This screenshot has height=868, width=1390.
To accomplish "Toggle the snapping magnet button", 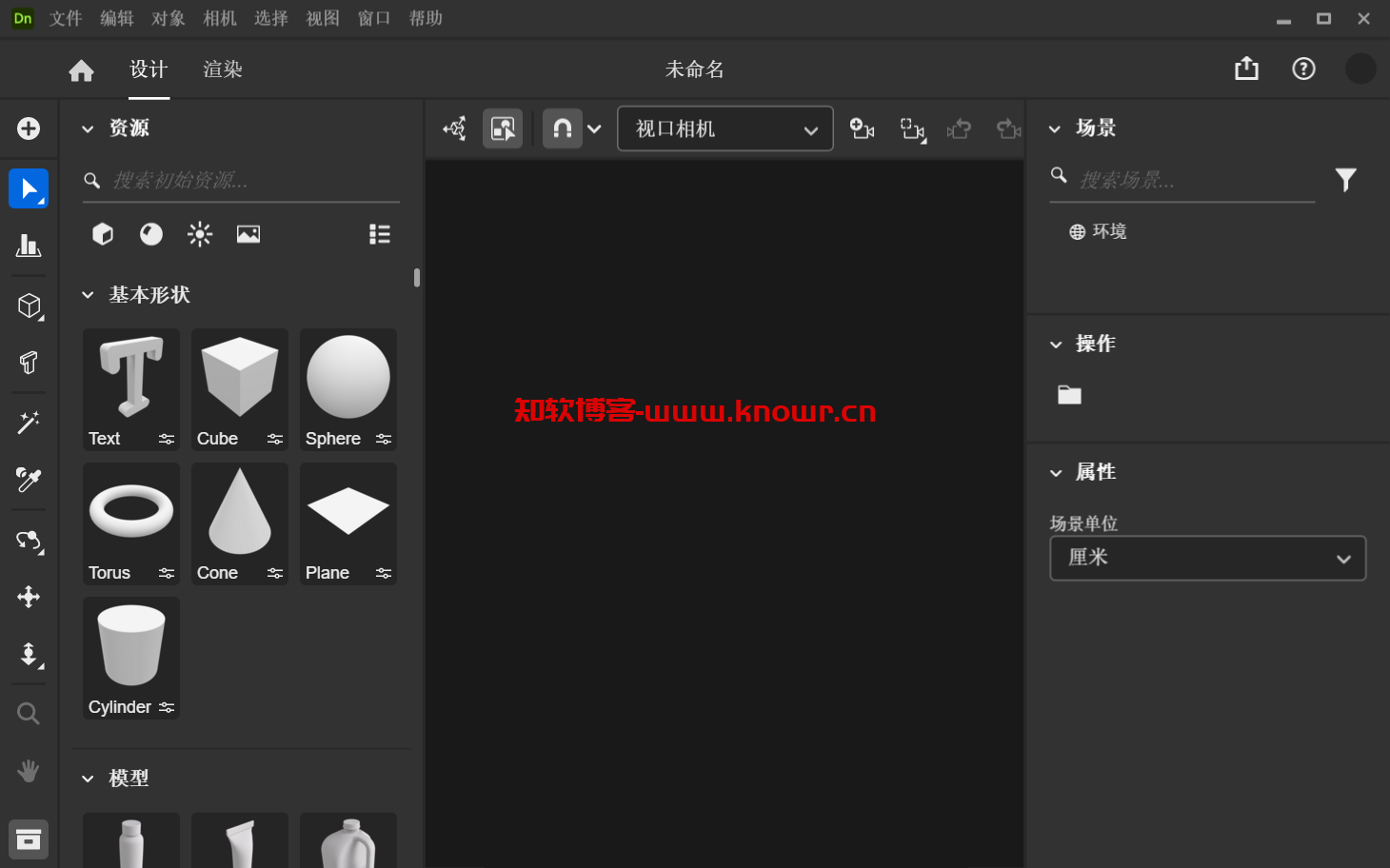I will pyautogui.click(x=563, y=128).
